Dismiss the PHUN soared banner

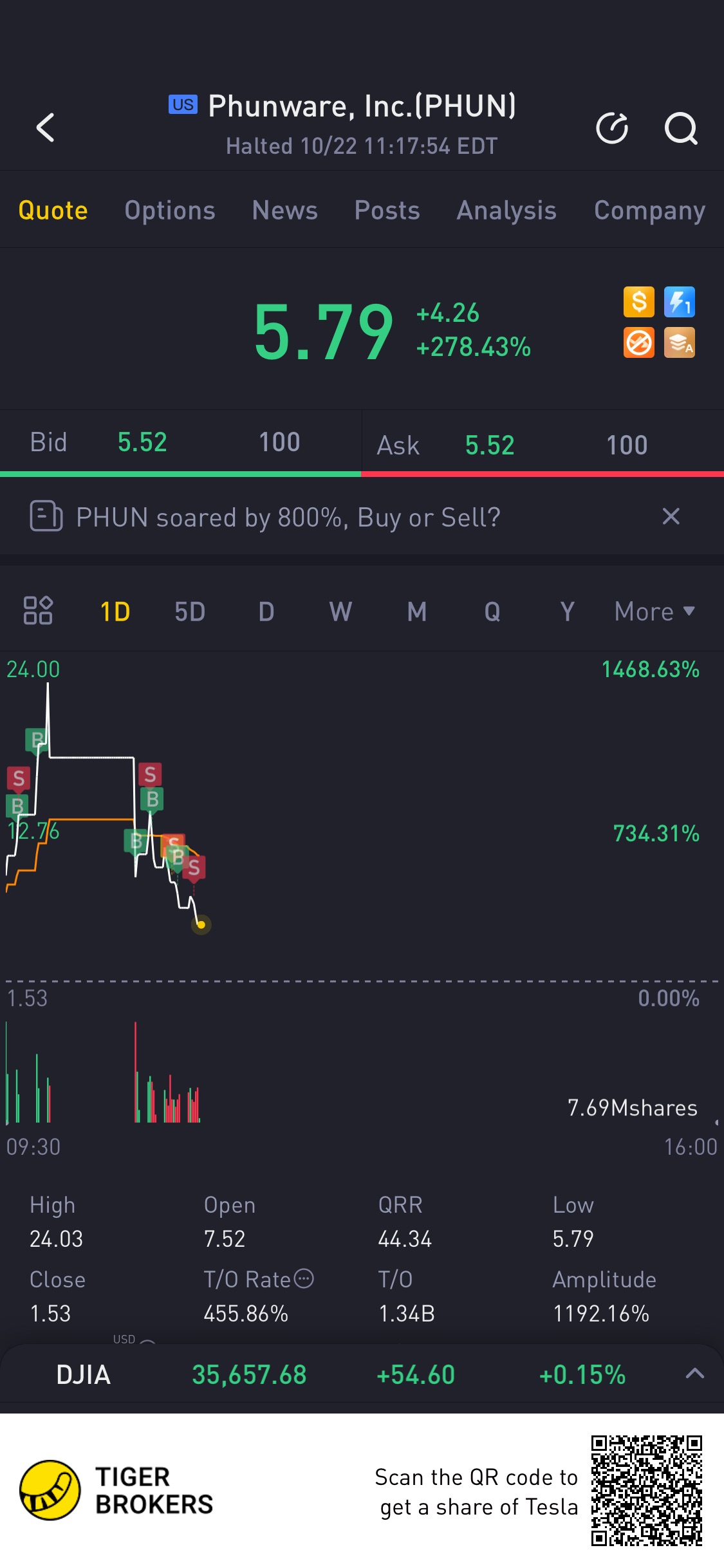tap(671, 516)
